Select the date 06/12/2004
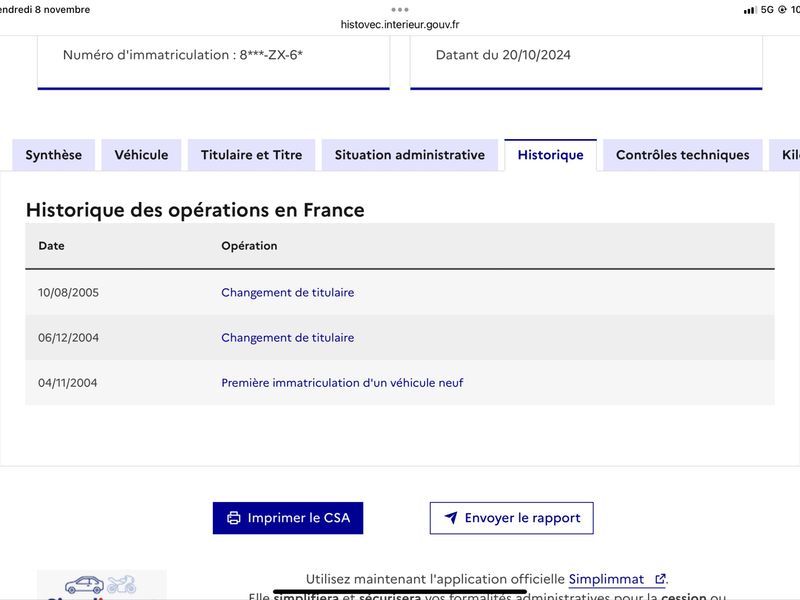This screenshot has width=800, height=600. coord(68,337)
